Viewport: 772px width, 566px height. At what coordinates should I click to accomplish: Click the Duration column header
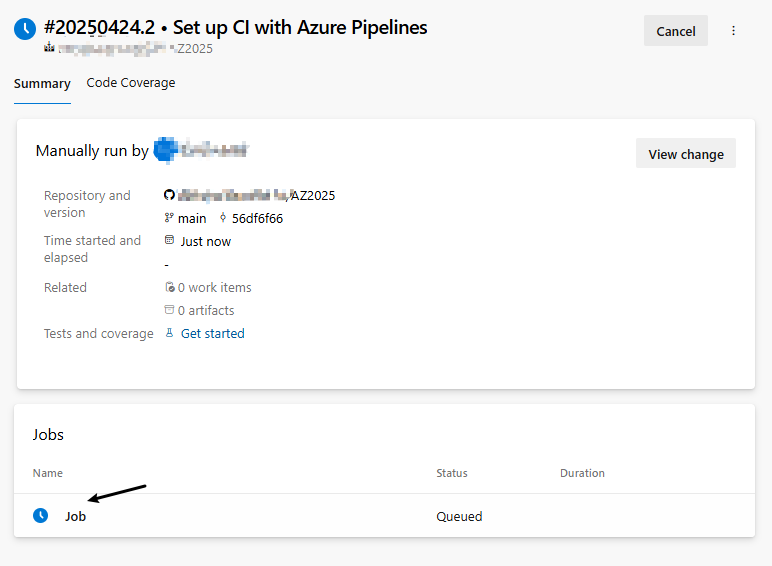click(x=582, y=473)
